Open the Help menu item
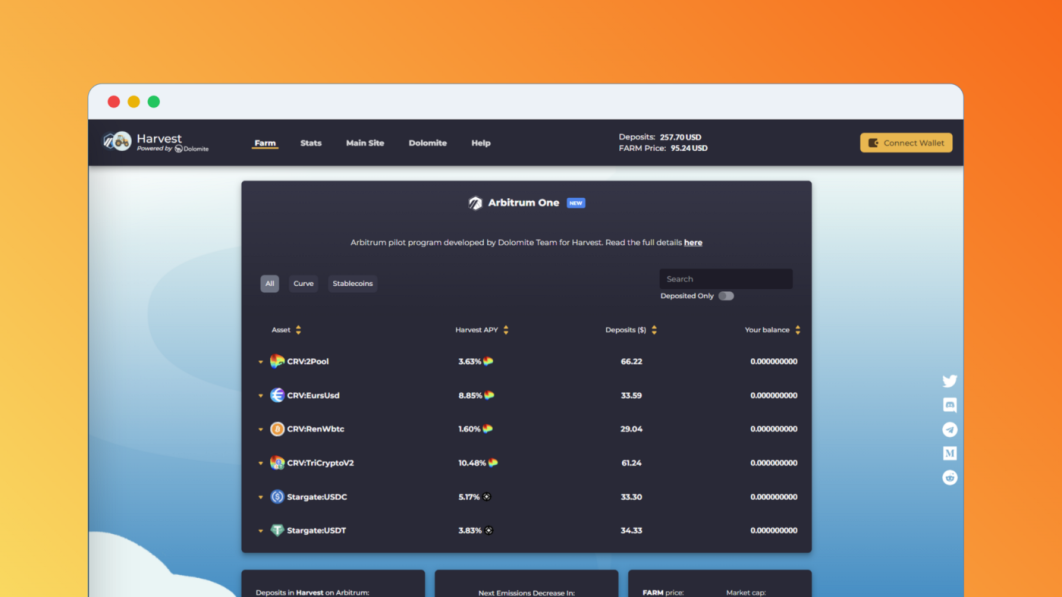Screen dimensions: 1062x597 (x=481, y=143)
